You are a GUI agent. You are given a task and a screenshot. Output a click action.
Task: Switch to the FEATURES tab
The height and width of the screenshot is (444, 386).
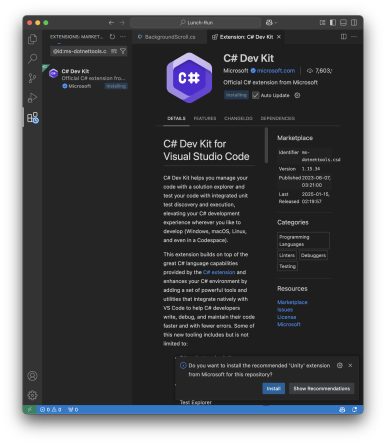tap(205, 118)
